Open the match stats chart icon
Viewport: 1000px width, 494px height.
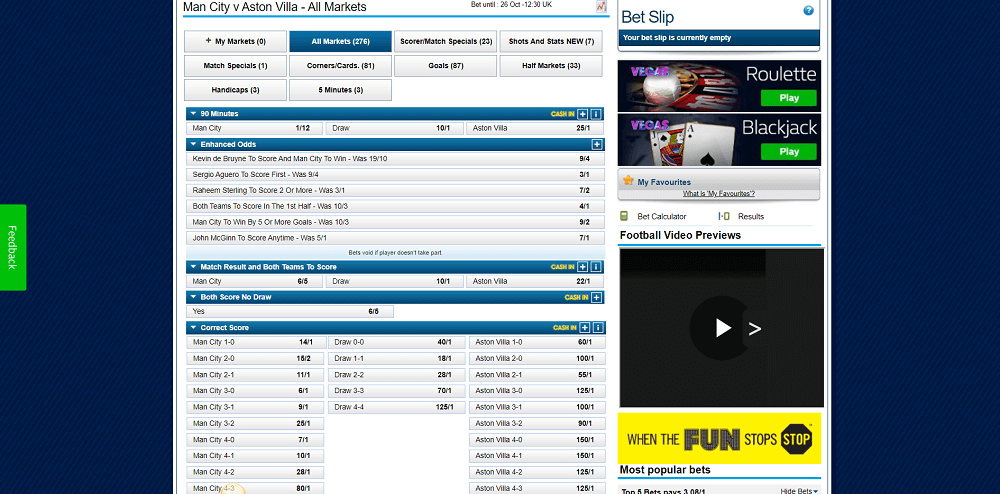pyautogui.click(x=601, y=6)
